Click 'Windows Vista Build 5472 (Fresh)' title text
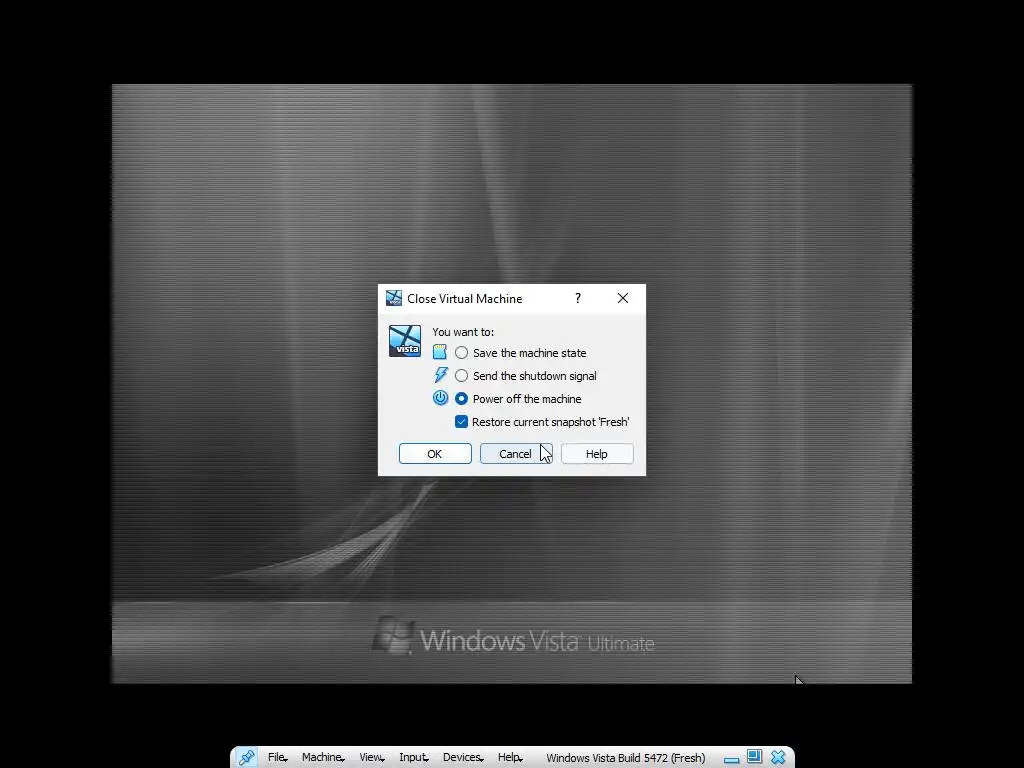The height and width of the screenshot is (768, 1024). (626, 758)
